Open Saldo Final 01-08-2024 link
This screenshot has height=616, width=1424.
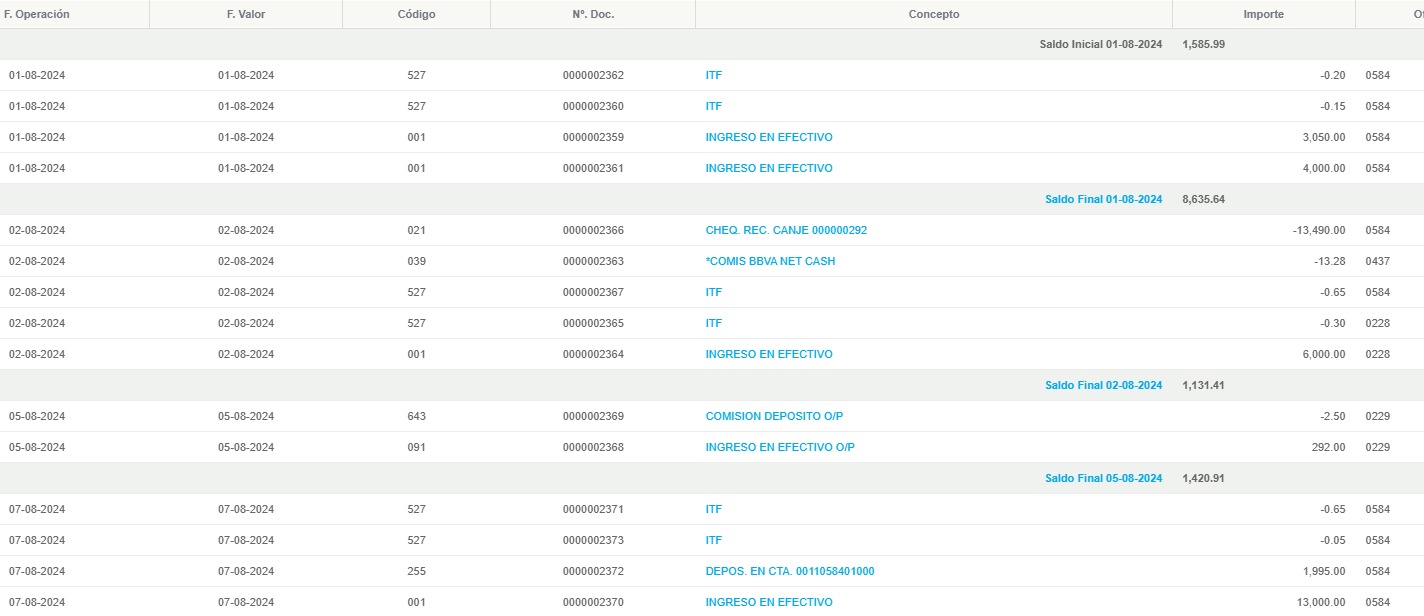pos(1104,199)
